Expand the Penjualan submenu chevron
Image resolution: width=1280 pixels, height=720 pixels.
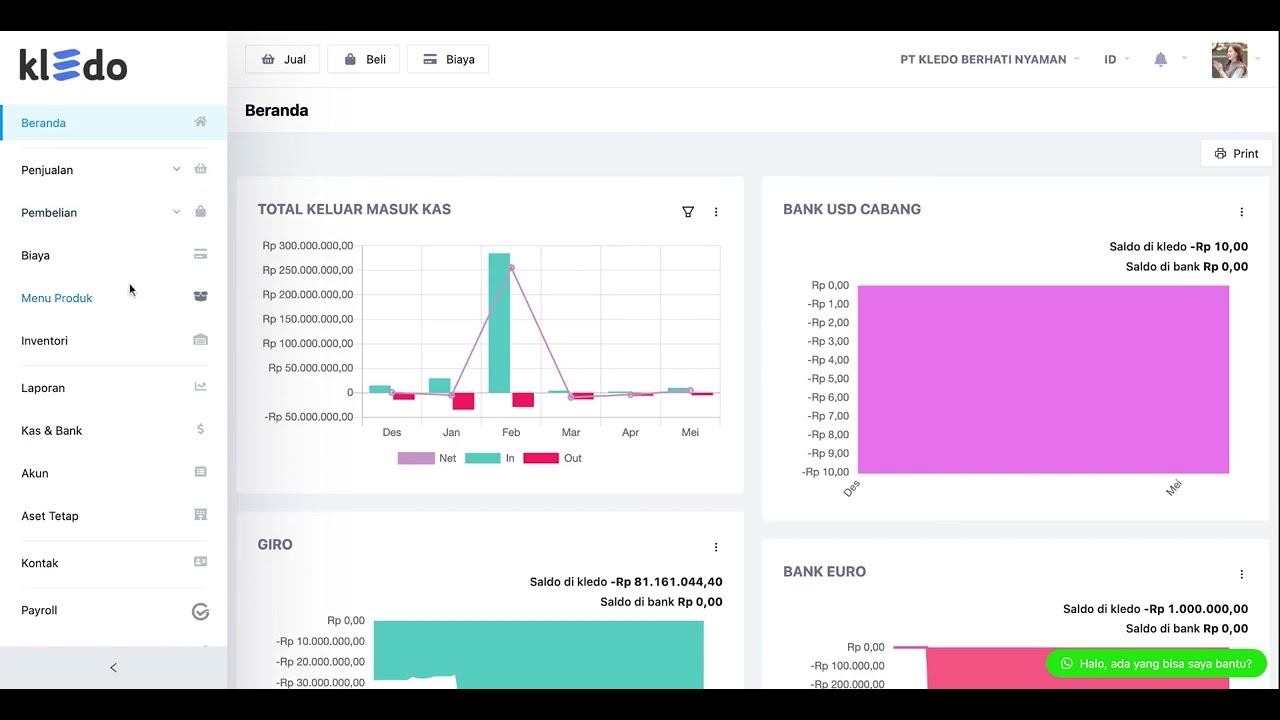[176, 169]
